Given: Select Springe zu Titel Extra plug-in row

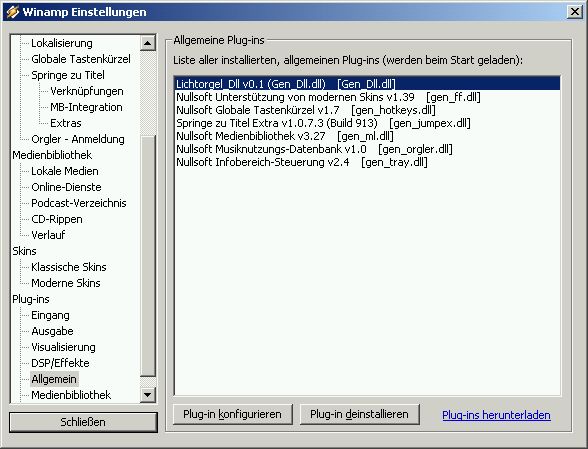Looking at the screenshot, I should click(367, 123).
